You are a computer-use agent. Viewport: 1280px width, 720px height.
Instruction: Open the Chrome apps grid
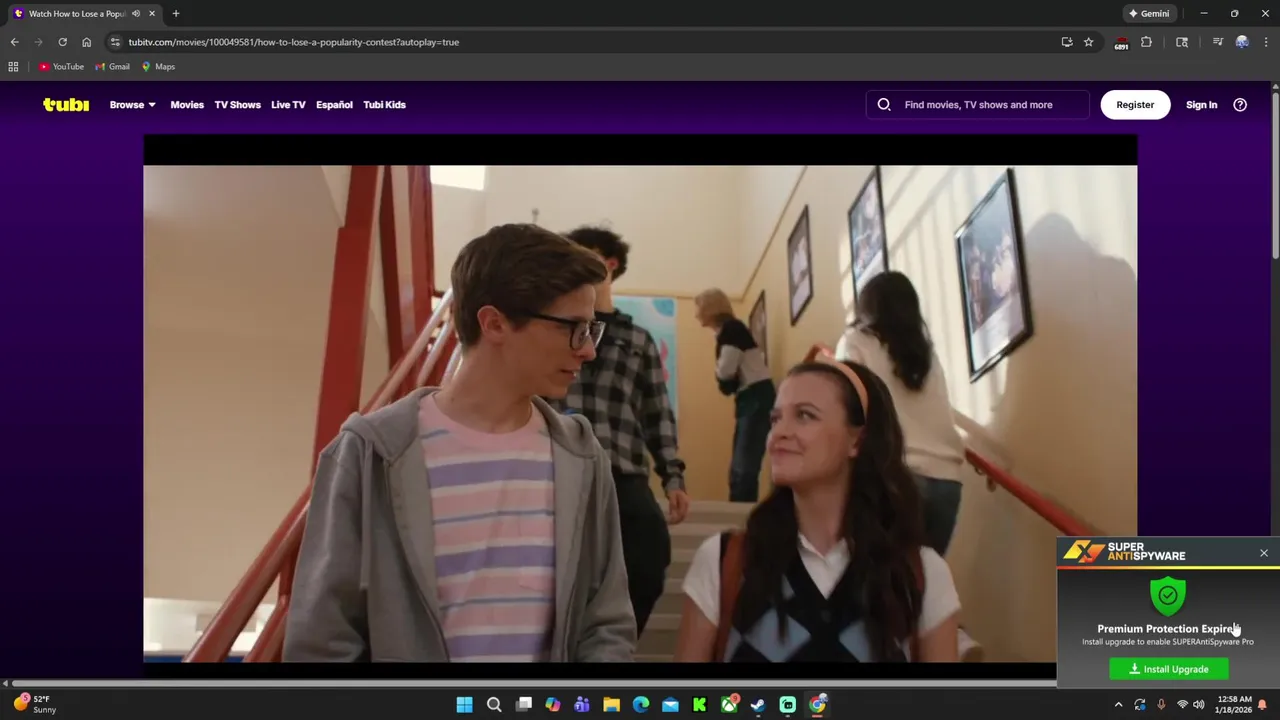click(13, 66)
